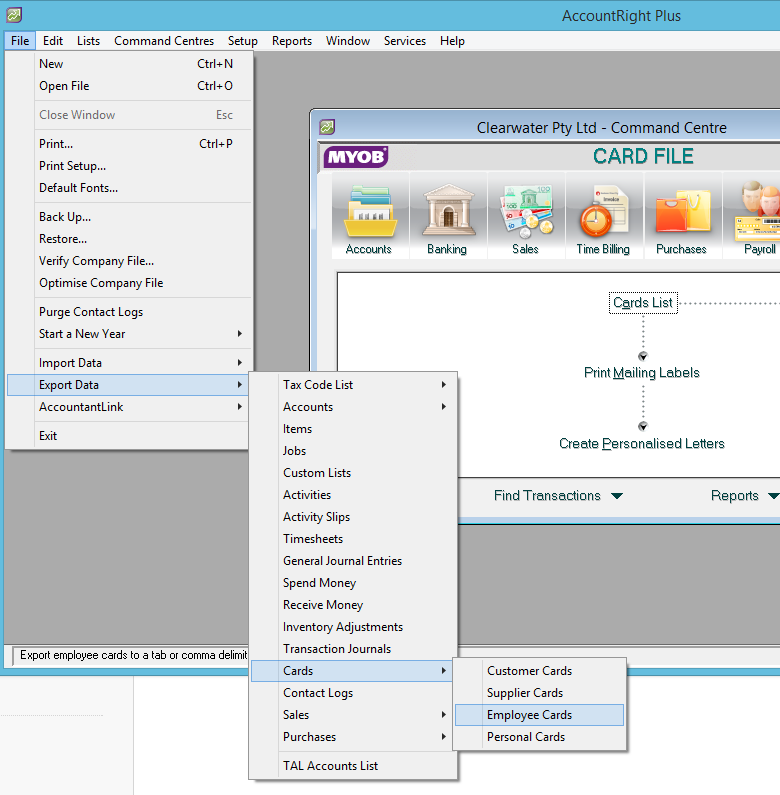Open the Reports menu in menu bar
Image resolution: width=780 pixels, height=795 pixels.
click(x=292, y=41)
